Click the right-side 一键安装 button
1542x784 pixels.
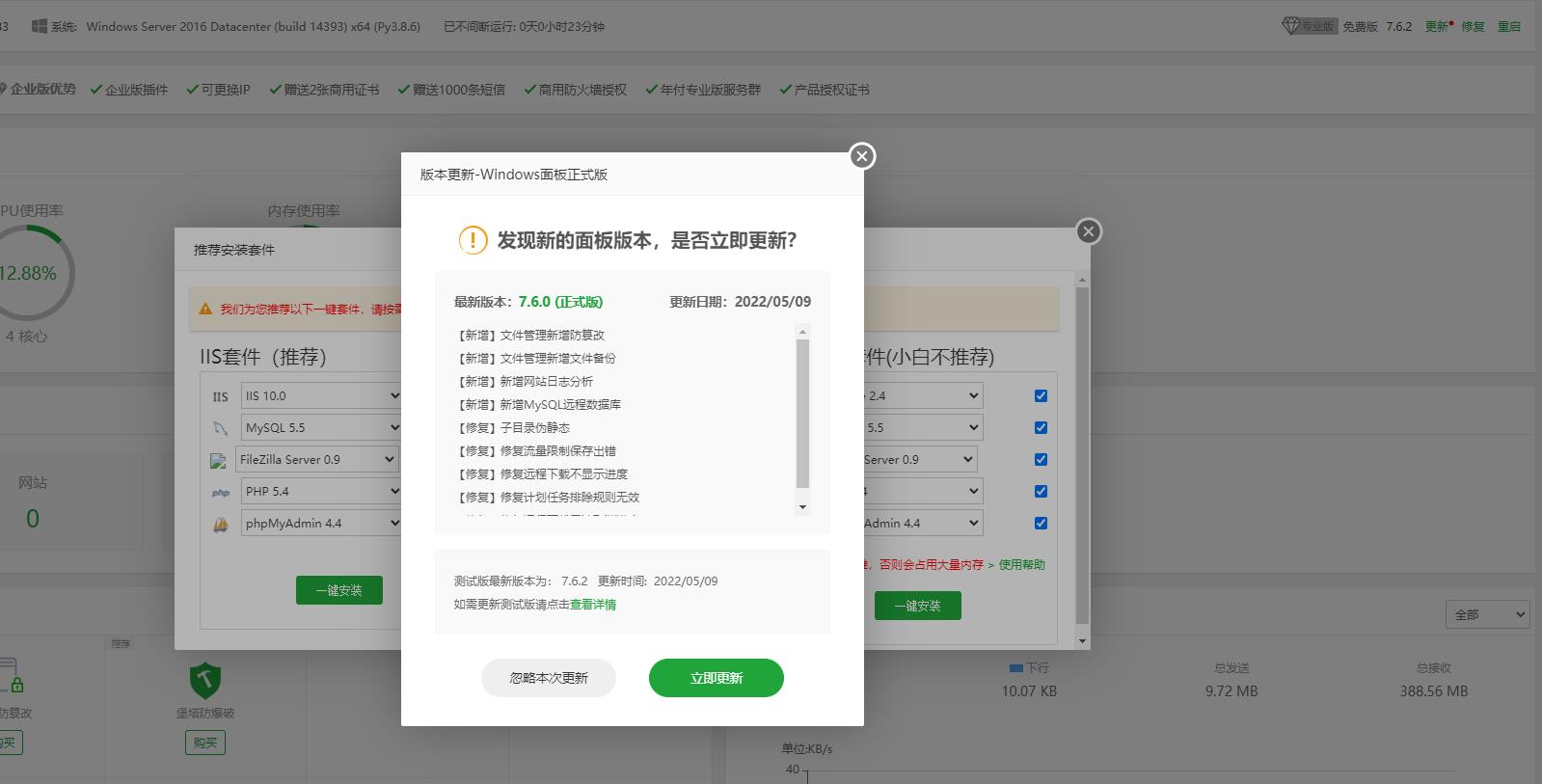point(918,606)
